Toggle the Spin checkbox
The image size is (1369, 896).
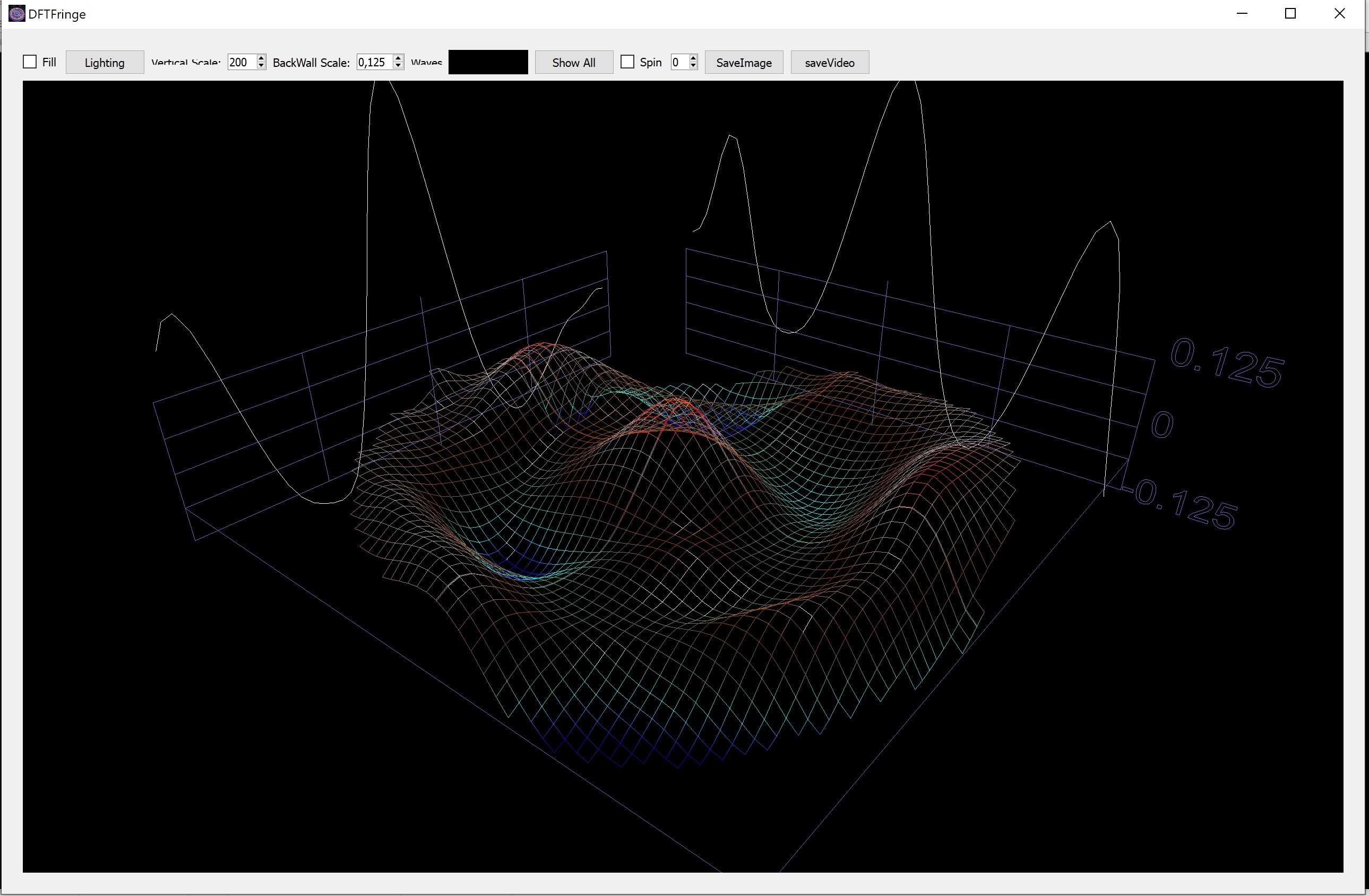pyautogui.click(x=627, y=62)
